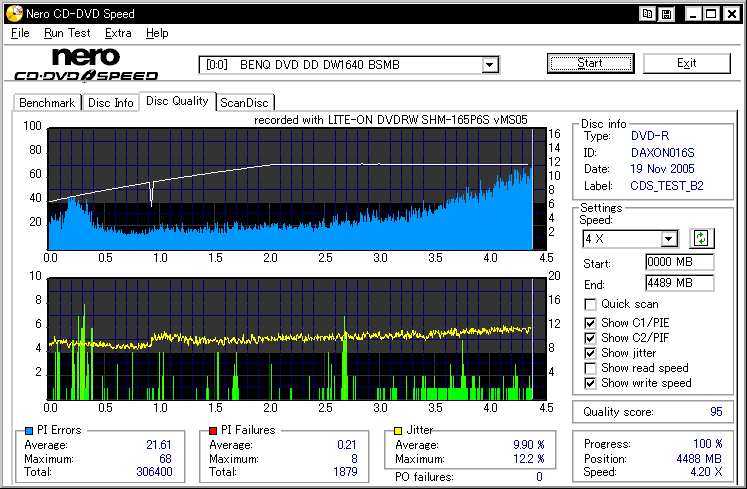This screenshot has width=747, height=489.
Task: Click the Nero CD-DVD Speed logo
Action: click(x=85, y=64)
